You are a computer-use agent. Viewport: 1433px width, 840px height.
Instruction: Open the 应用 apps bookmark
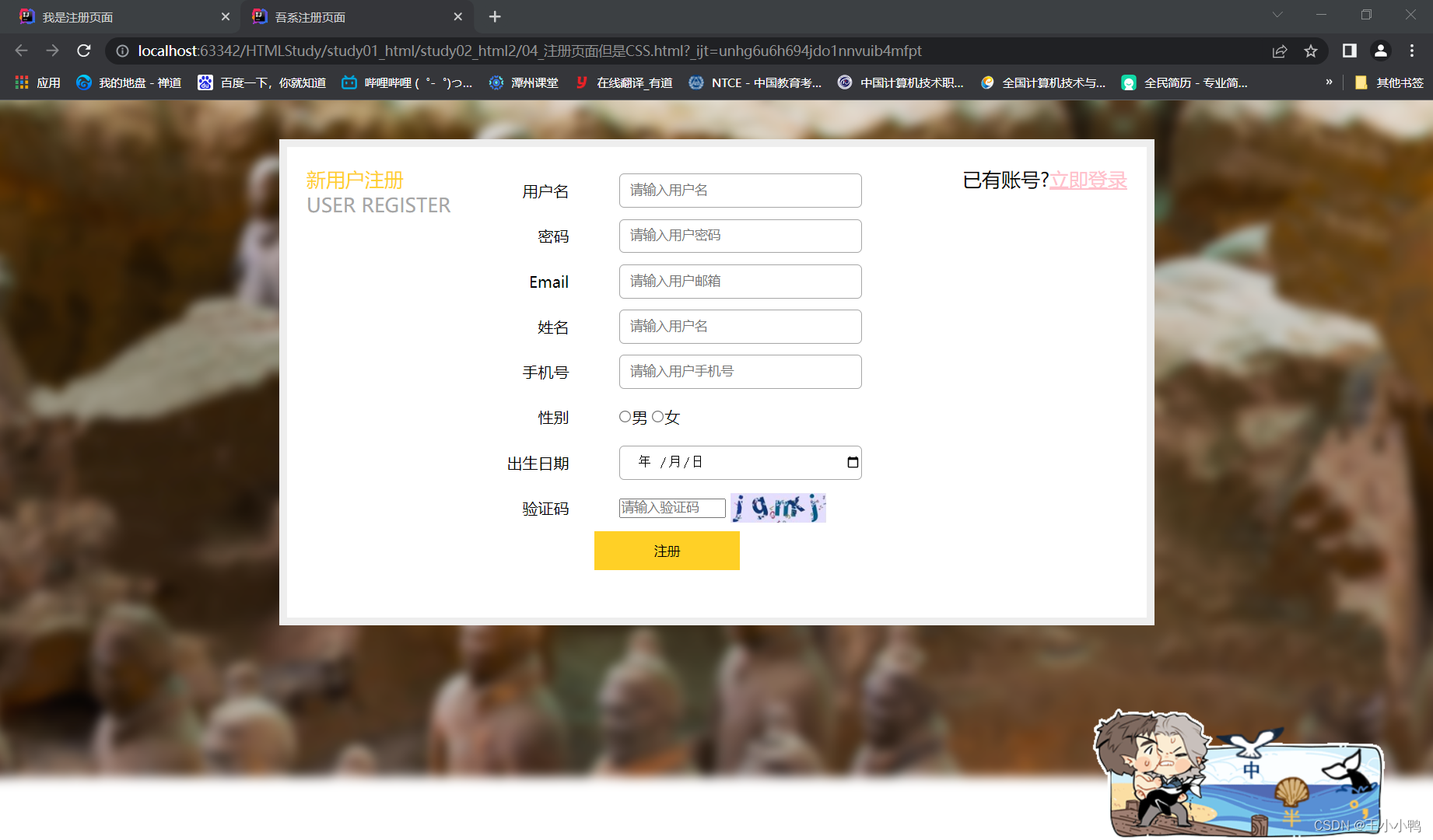tap(37, 82)
